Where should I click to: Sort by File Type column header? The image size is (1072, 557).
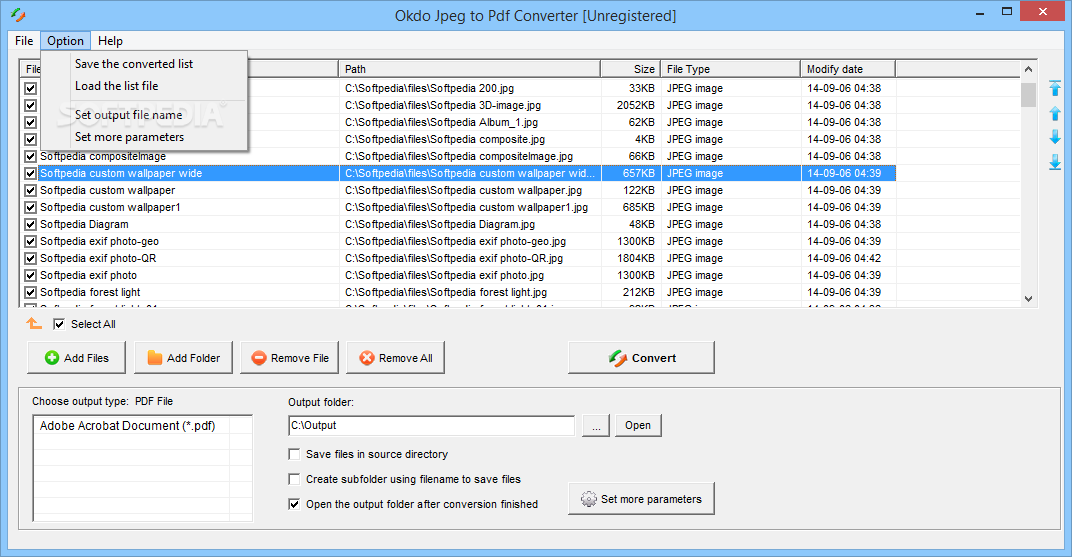(x=730, y=69)
